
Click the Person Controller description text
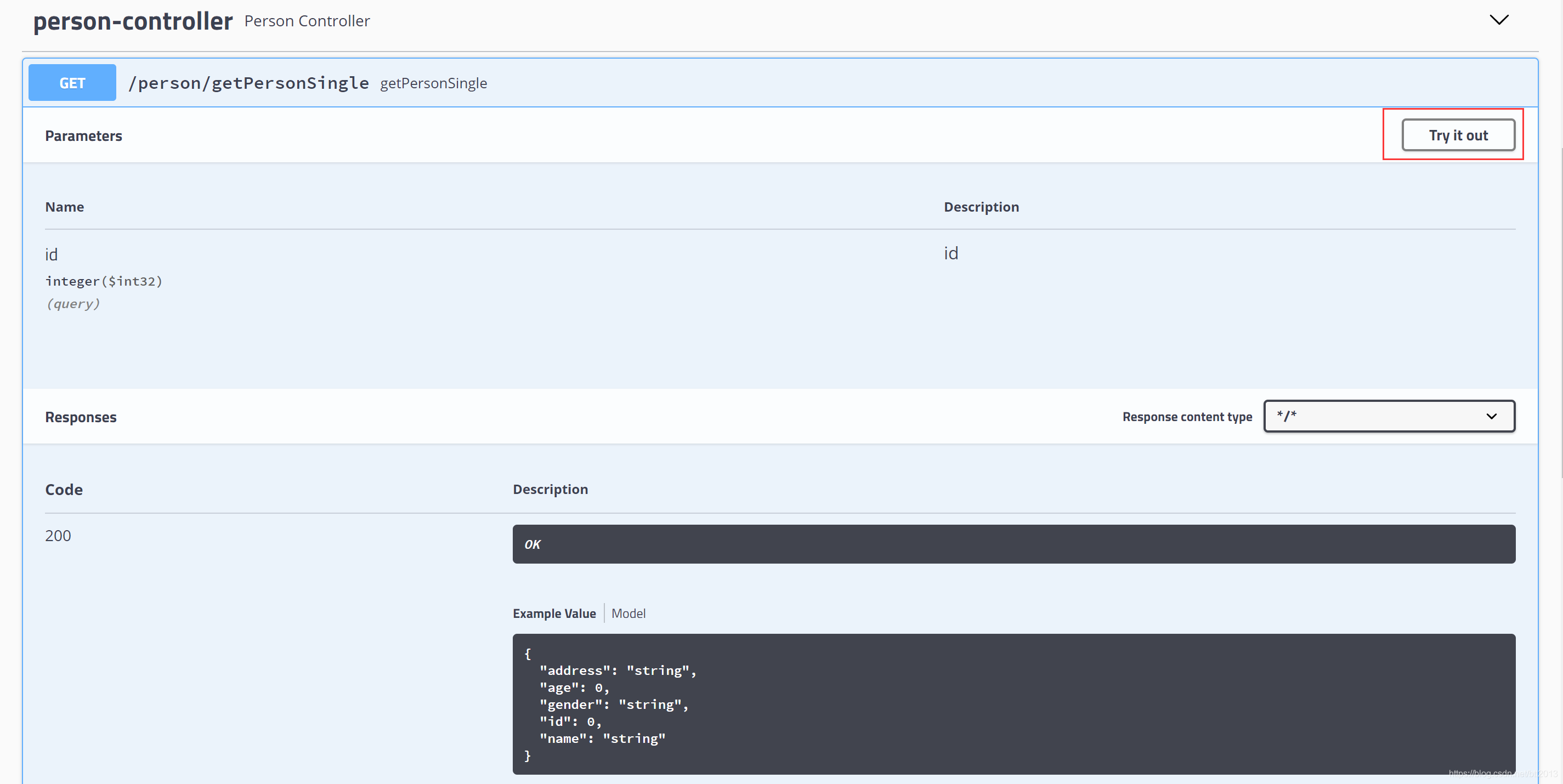[307, 21]
